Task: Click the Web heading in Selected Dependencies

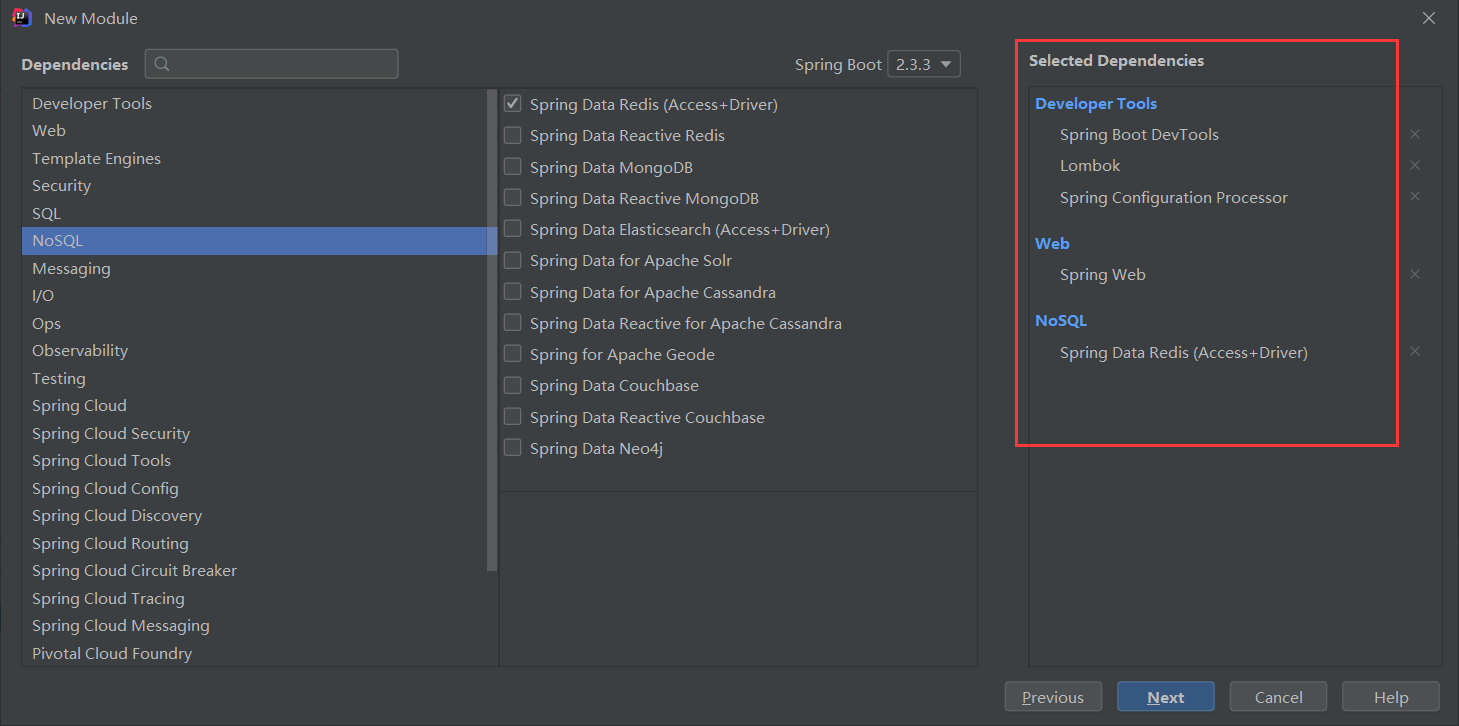Action: [x=1052, y=243]
